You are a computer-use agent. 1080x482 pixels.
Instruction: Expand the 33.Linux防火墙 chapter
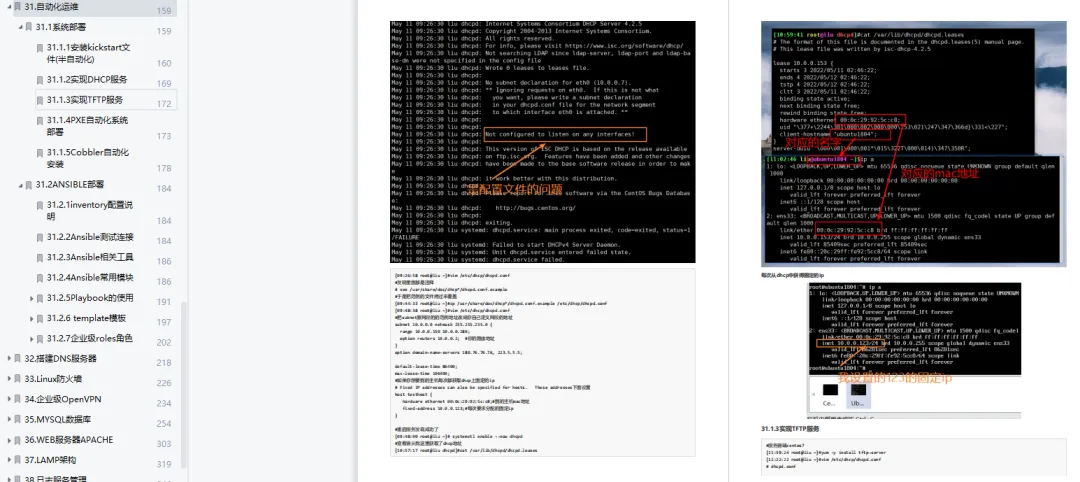point(8,379)
